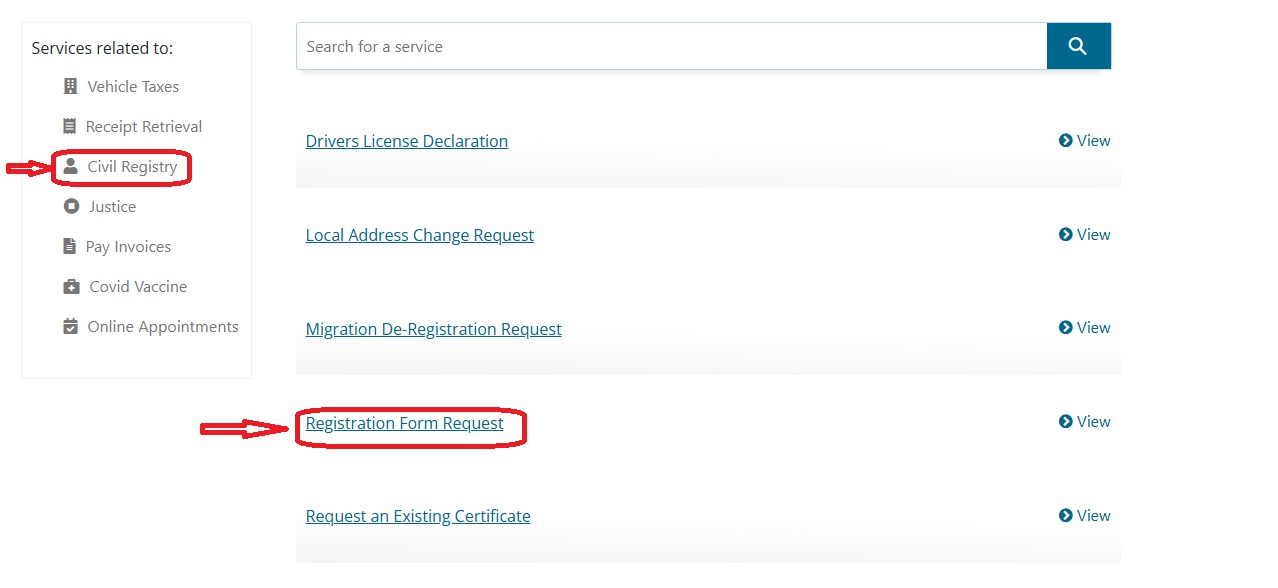Open the Drivers License Declaration link
The height and width of the screenshot is (588, 1278).
pyautogui.click(x=406, y=141)
